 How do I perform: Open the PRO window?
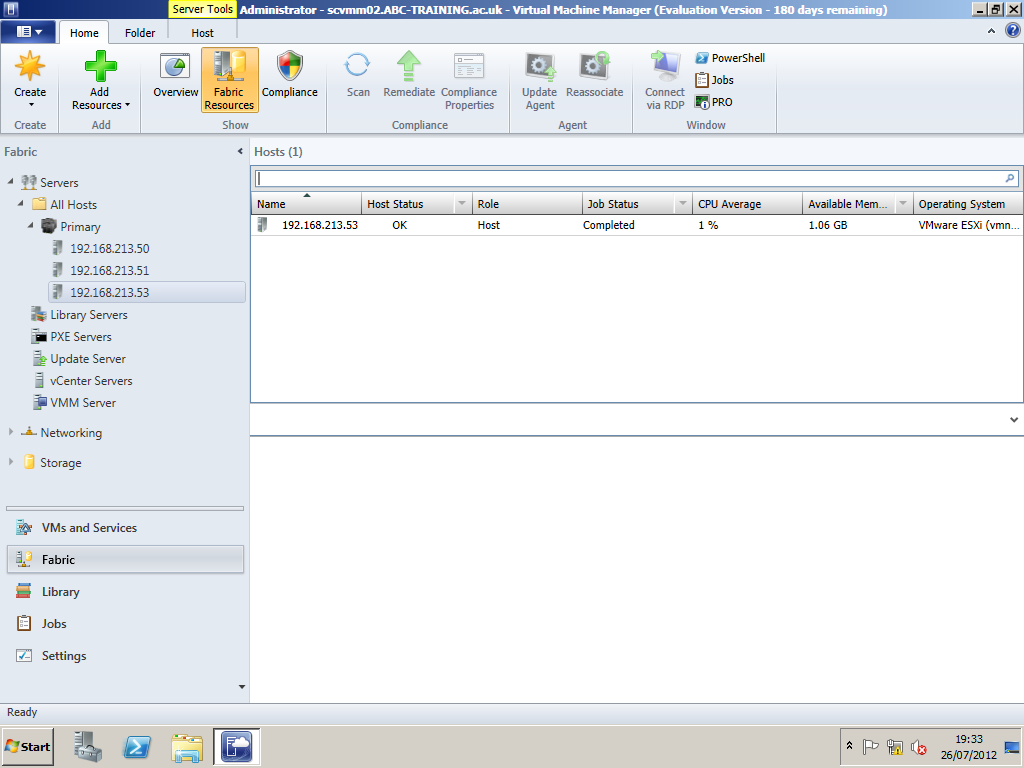click(714, 103)
